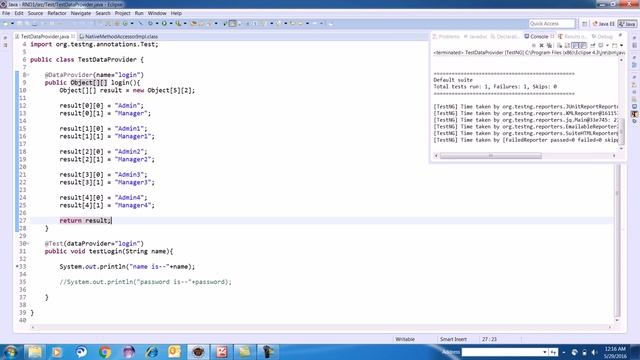Viewport: 640px width, 360px height.
Task: Open Windows Media Player from the taskbar
Action: click(57, 352)
